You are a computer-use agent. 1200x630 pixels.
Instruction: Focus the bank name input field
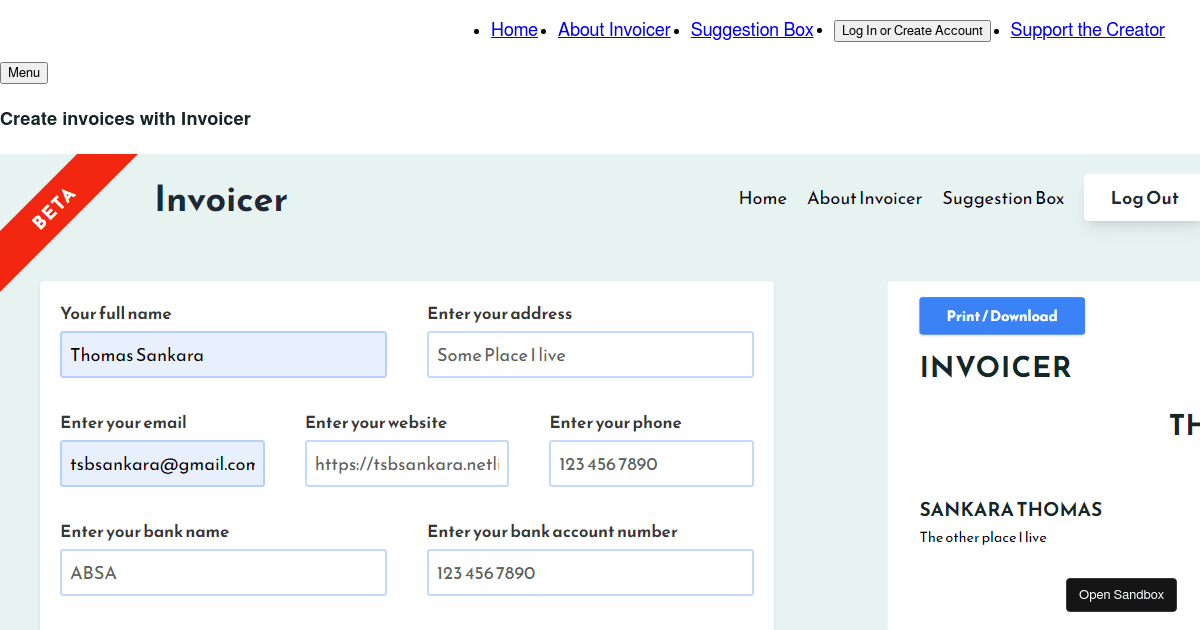point(223,573)
